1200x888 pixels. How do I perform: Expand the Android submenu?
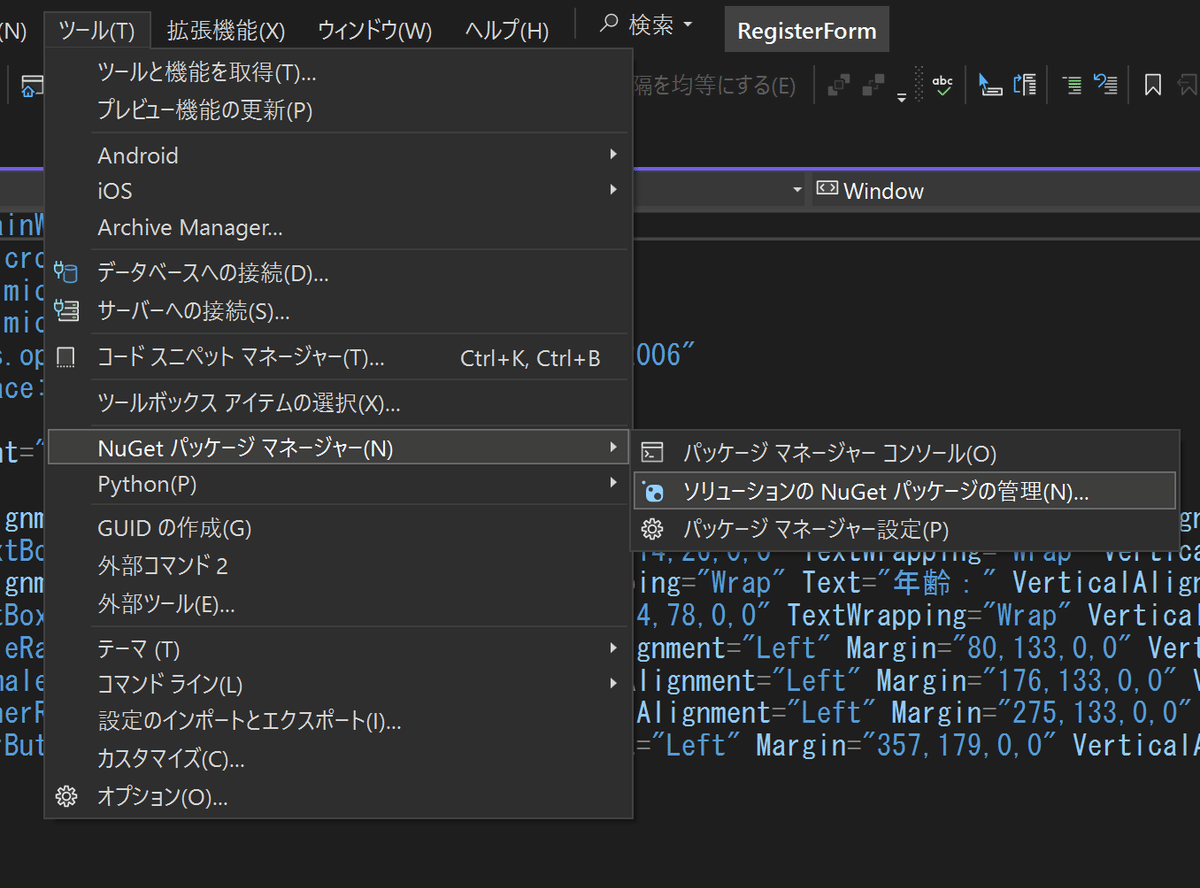click(x=300, y=155)
